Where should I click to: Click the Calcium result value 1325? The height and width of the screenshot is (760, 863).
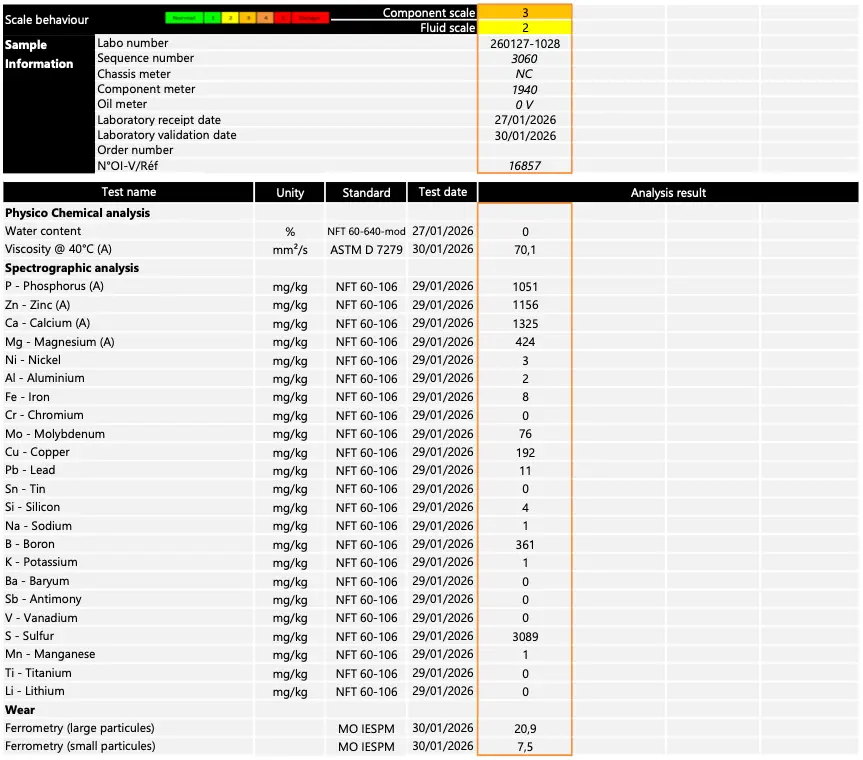pos(525,324)
